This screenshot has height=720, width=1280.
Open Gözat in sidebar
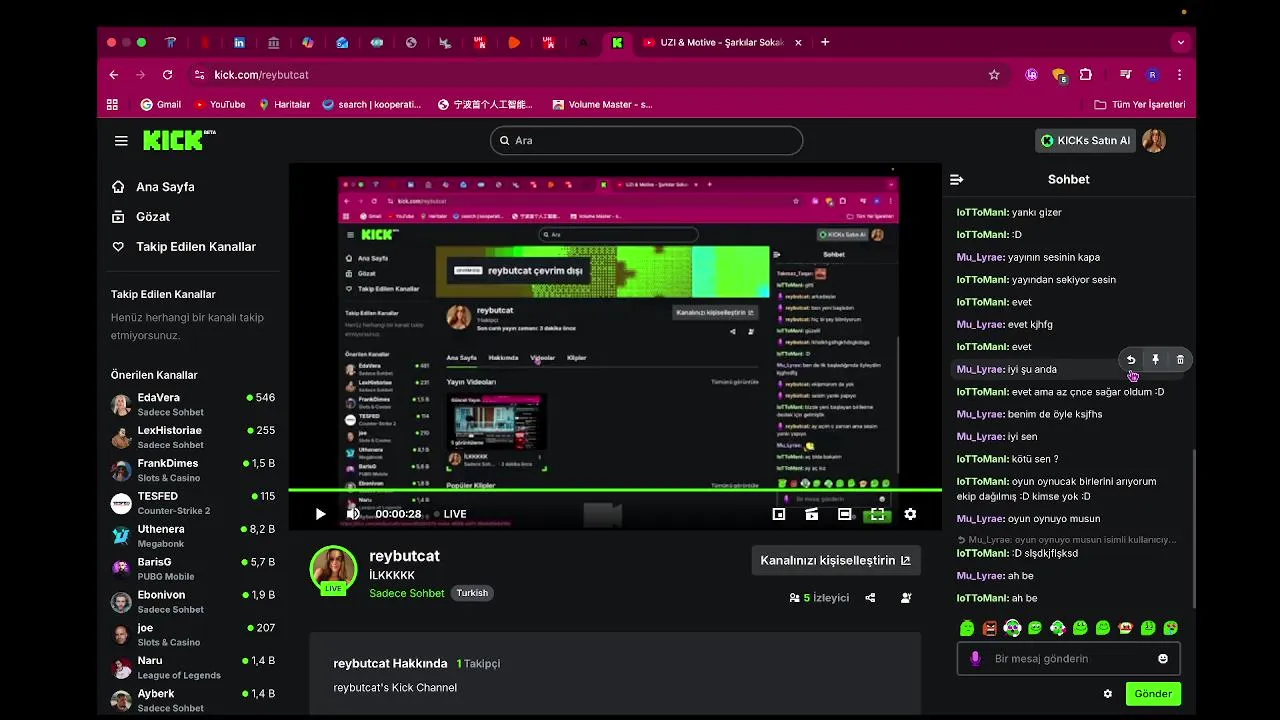point(141,217)
